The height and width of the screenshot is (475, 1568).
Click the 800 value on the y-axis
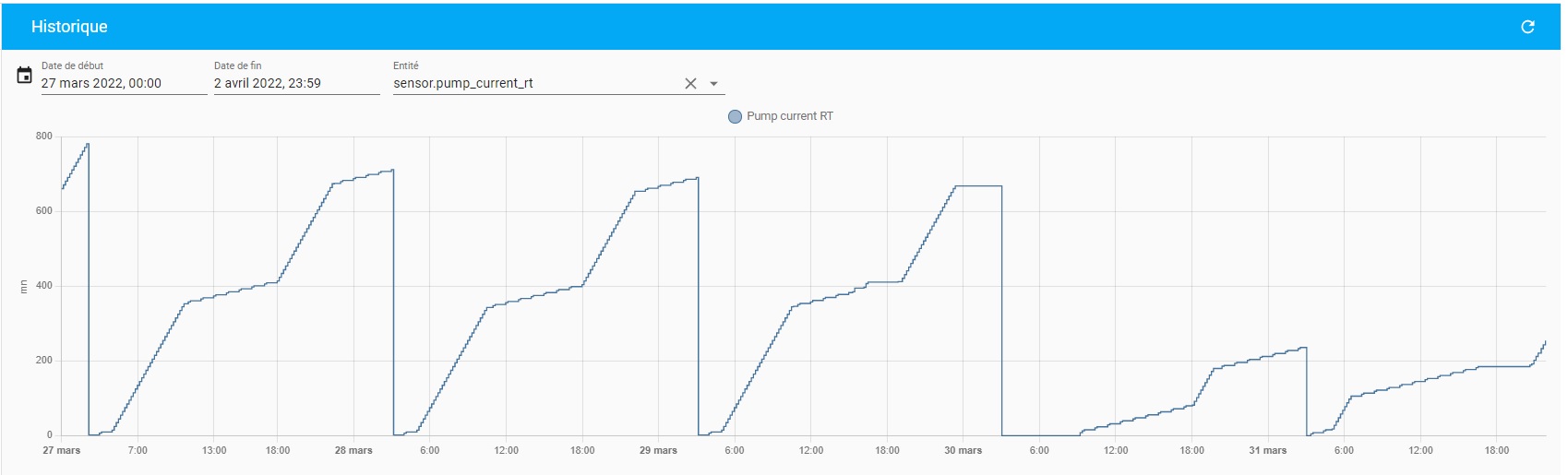(44, 136)
